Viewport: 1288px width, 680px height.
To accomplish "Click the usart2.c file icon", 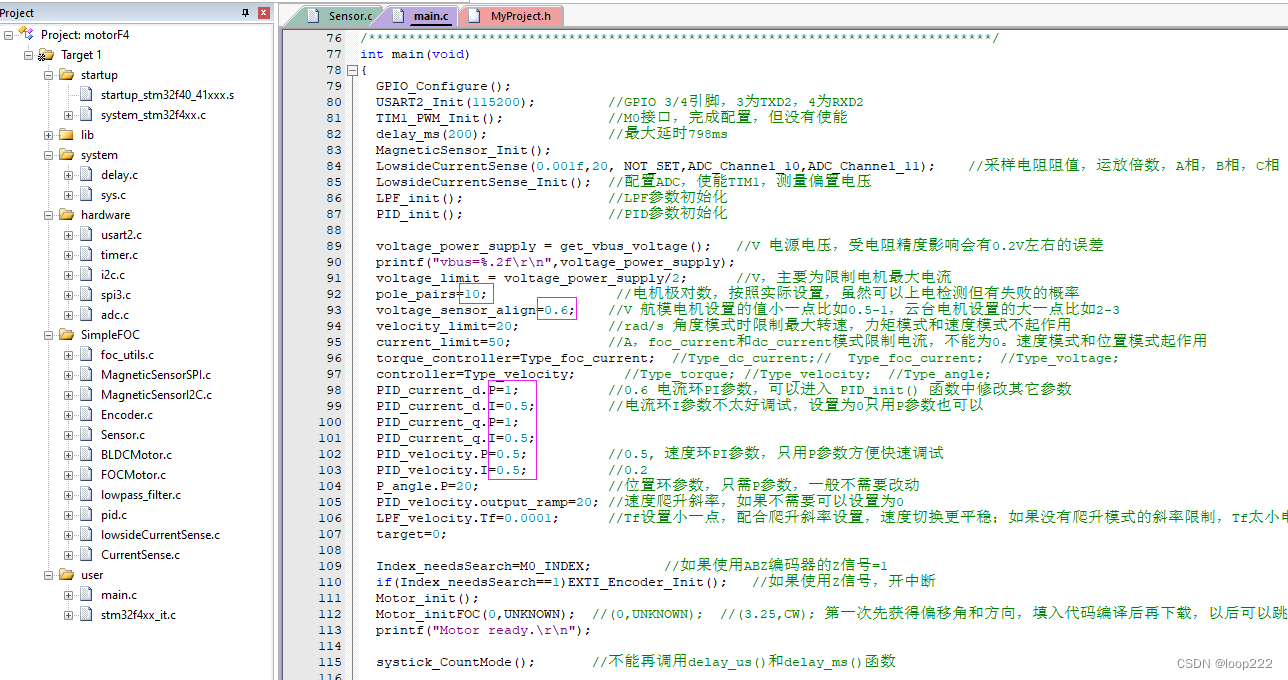I will tap(87, 235).
